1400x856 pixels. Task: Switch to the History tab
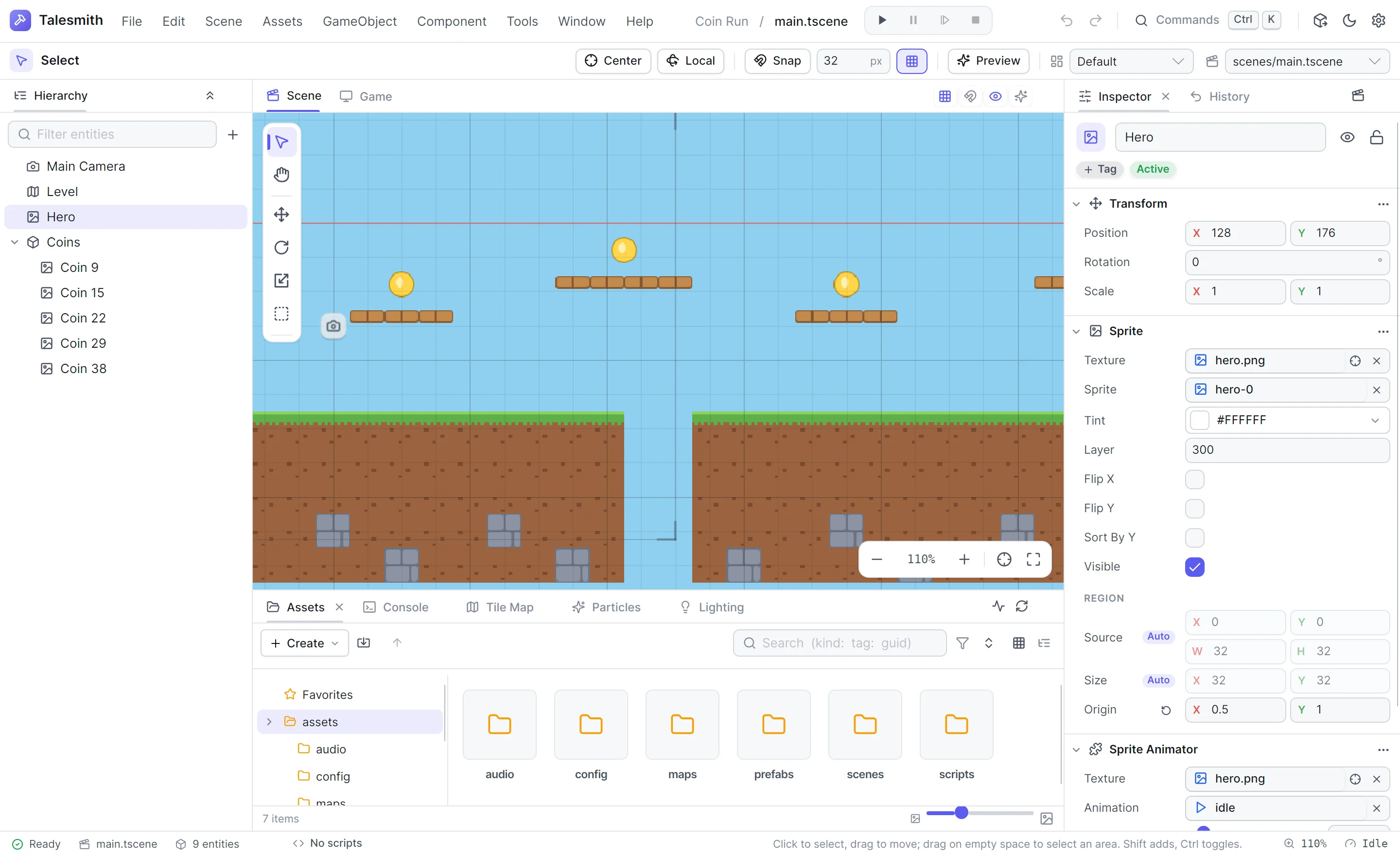pyautogui.click(x=1220, y=96)
